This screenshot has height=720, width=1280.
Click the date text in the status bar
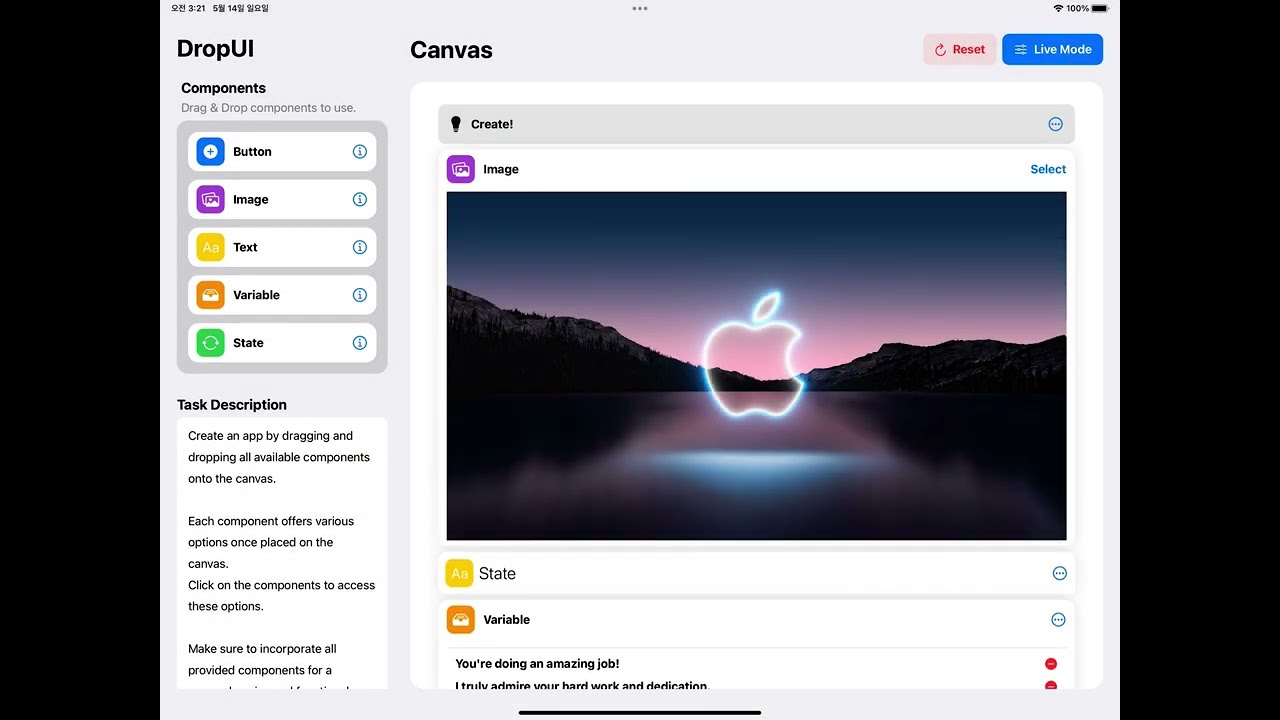(240, 8)
